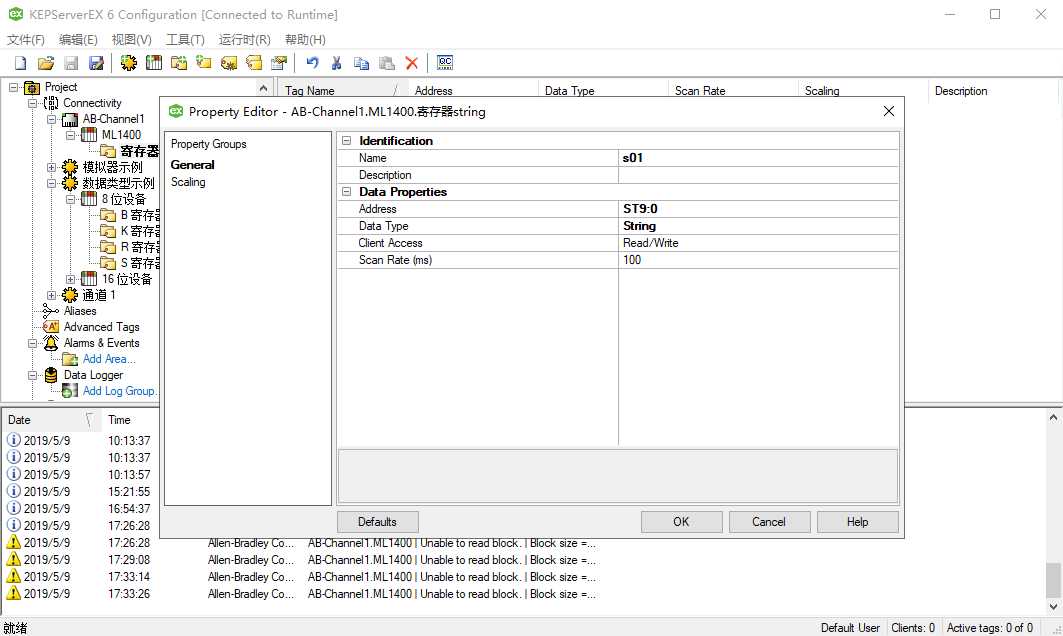Image resolution: width=1063 pixels, height=636 pixels.
Task: Collapse the Project root tree node
Action: pyautogui.click(x=13, y=87)
